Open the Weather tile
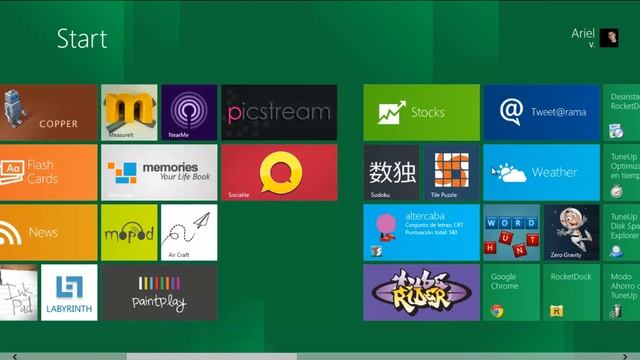 pos(542,172)
